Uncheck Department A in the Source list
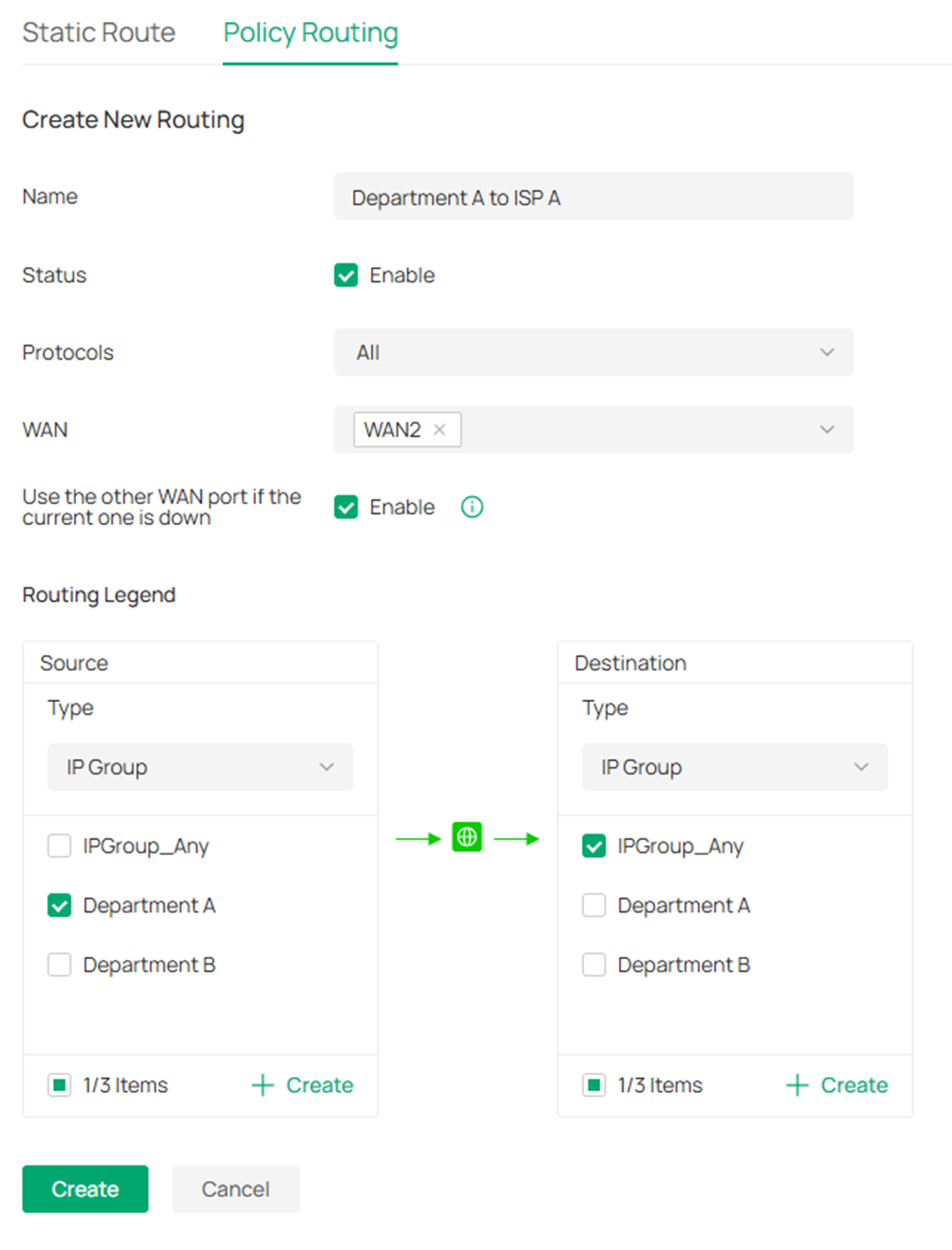The width and height of the screenshot is (952, 1250). [59, 905]
